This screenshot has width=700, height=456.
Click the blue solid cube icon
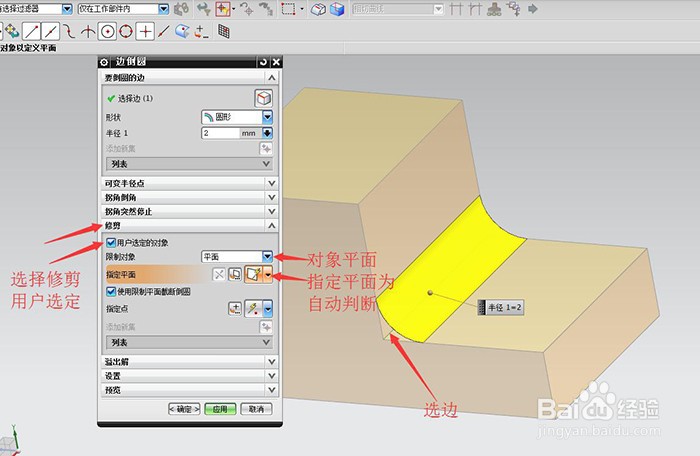point(337,9)
